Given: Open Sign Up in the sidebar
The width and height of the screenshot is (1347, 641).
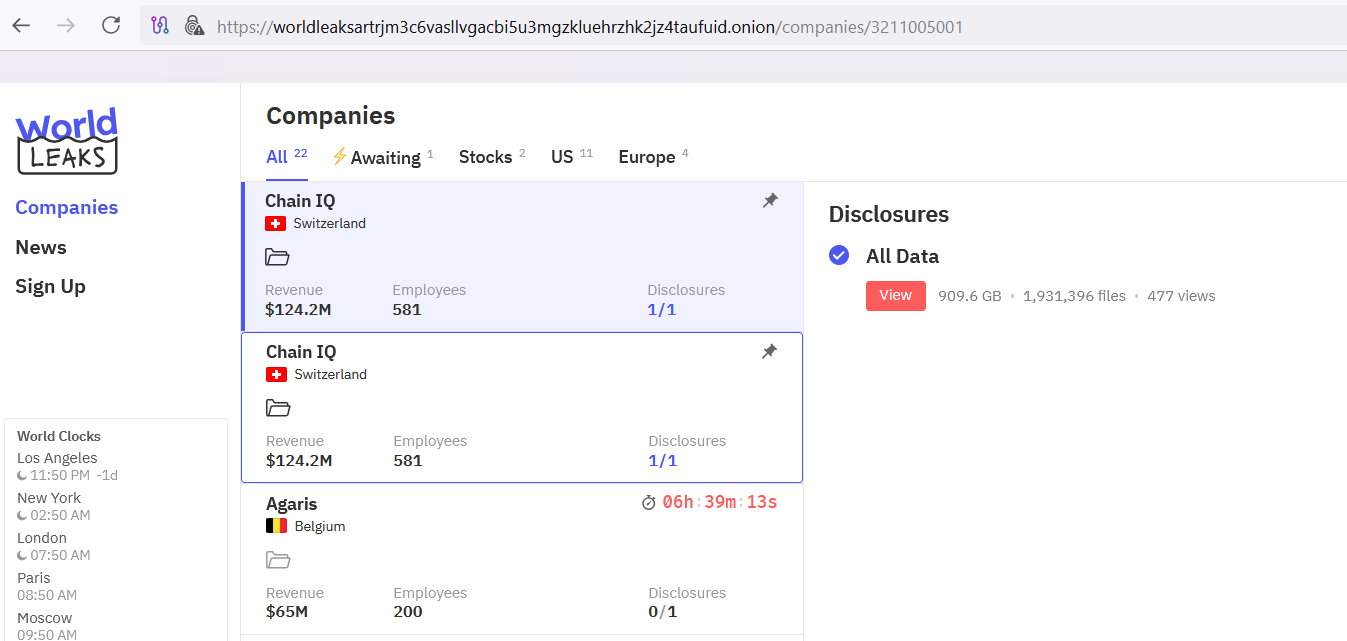Looking at the screenshot, I should [x=50, y=286].
